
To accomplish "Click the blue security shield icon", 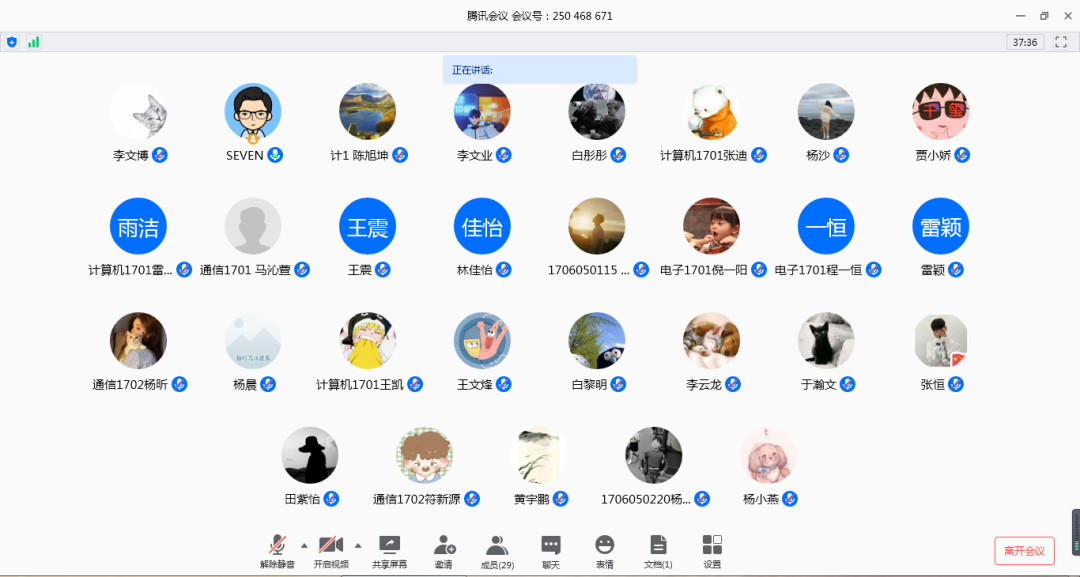I will click(x=12, y=42).
